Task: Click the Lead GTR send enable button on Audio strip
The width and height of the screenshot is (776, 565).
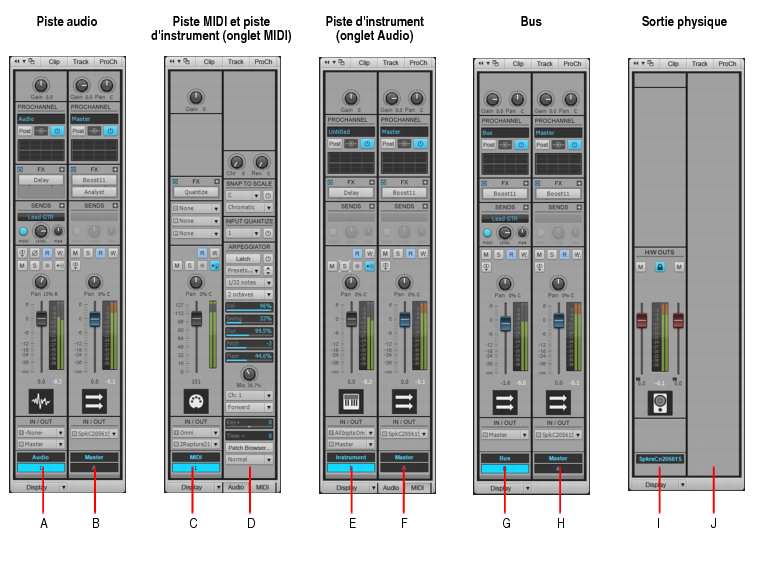Action: point(23,231)
